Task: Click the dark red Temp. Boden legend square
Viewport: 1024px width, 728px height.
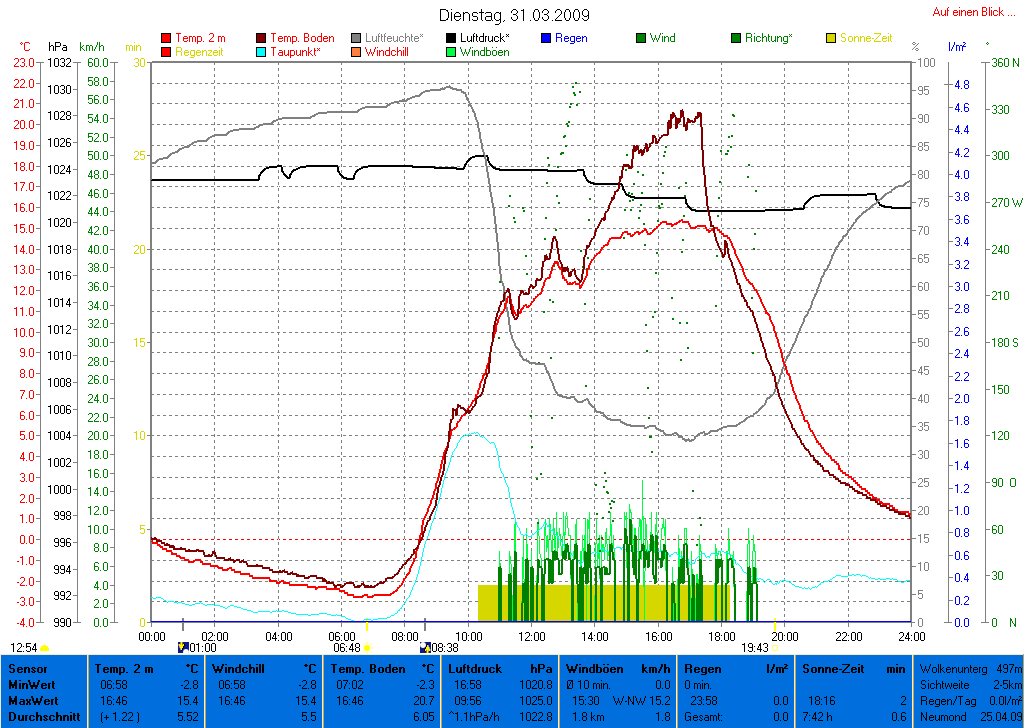Action: tap(262, 38)
